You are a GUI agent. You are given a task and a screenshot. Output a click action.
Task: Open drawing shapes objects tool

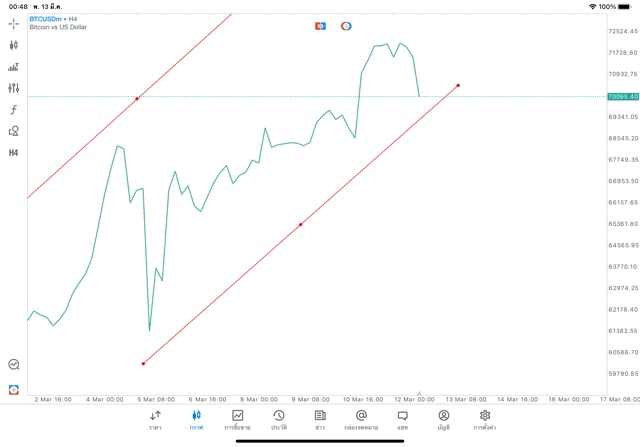(x=14, y=131)
